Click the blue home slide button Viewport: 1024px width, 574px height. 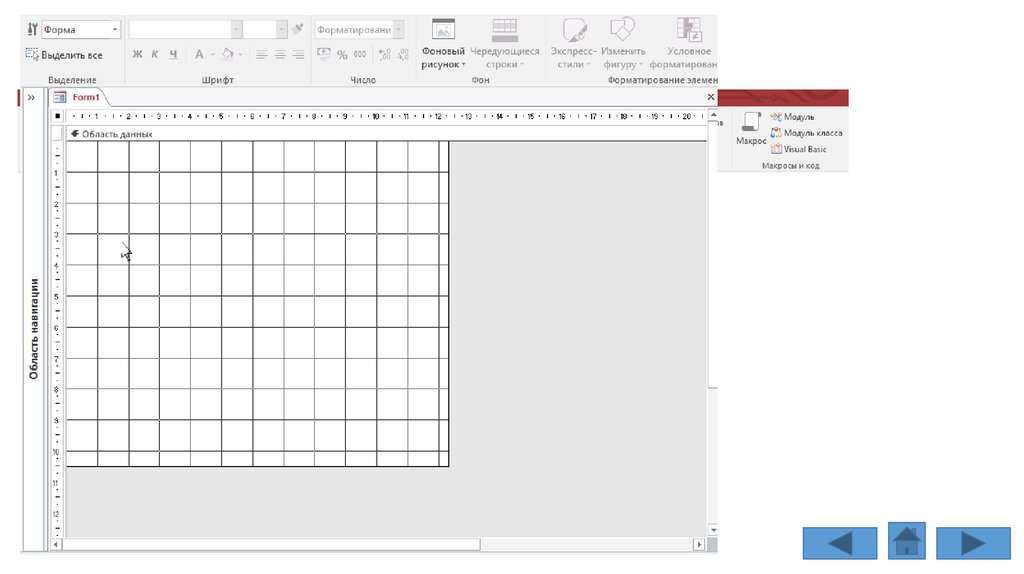tap(906, 541)
